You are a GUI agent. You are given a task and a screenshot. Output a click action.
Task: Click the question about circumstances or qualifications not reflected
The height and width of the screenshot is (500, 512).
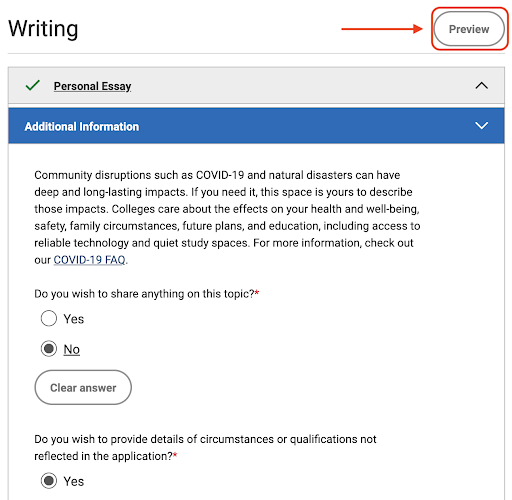pos(205,447)
